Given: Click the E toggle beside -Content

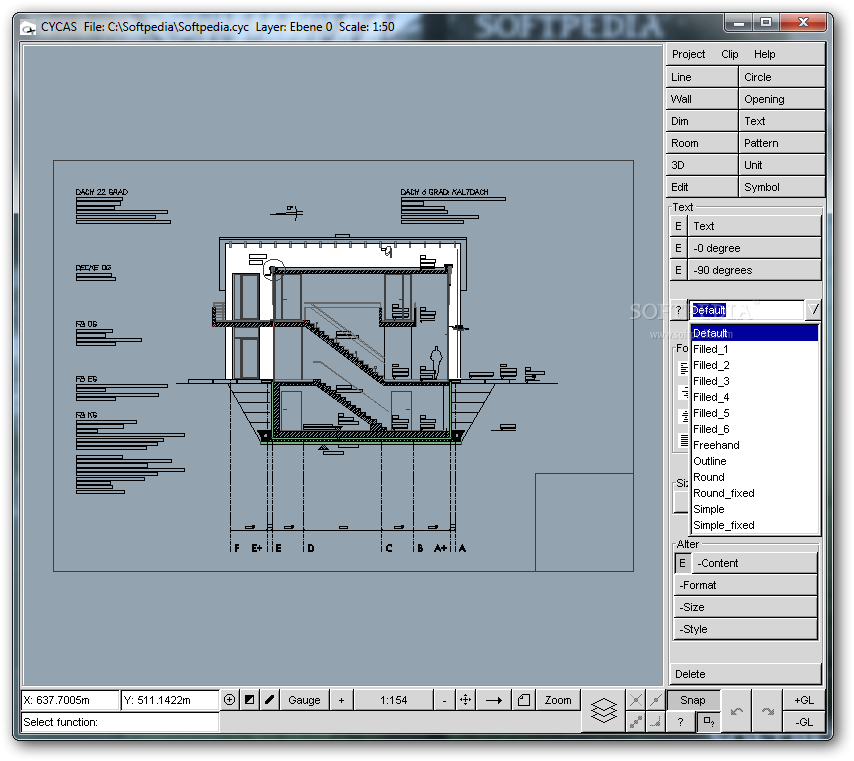Looking at the screenshot, I should click(x=682, y=563).
